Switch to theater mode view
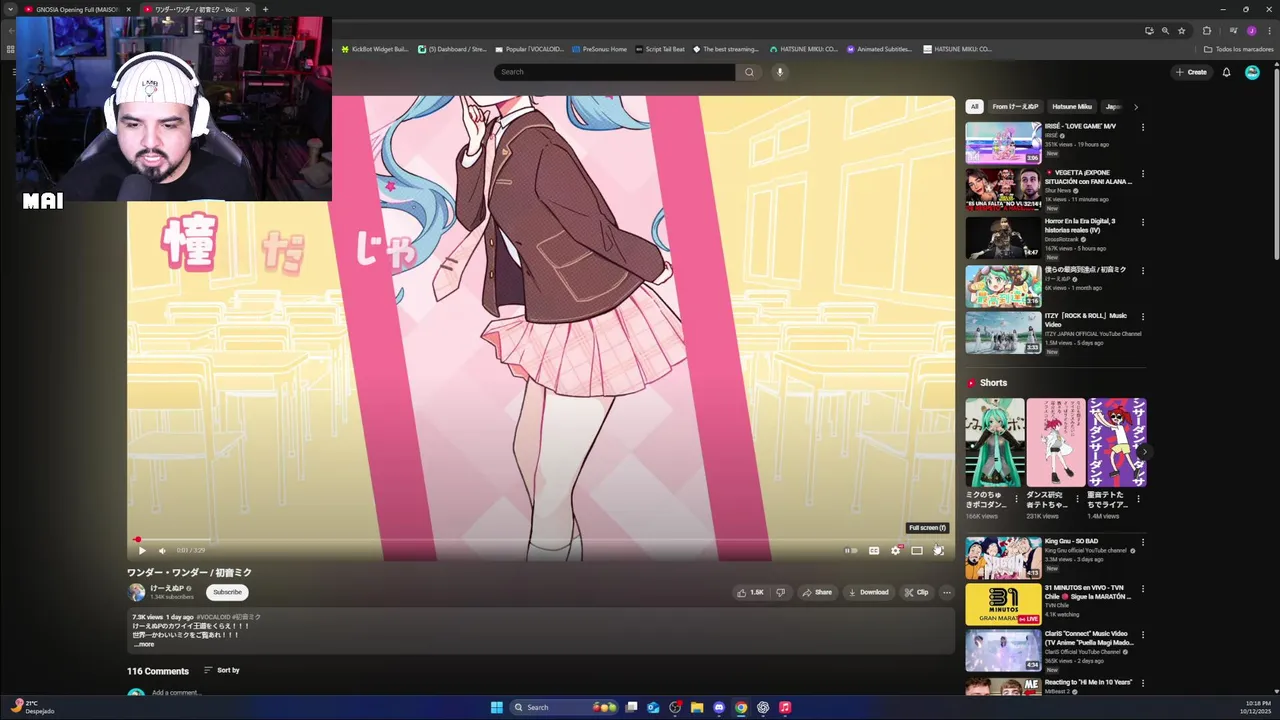This screenshot has height=720, width=1280. 917,551
